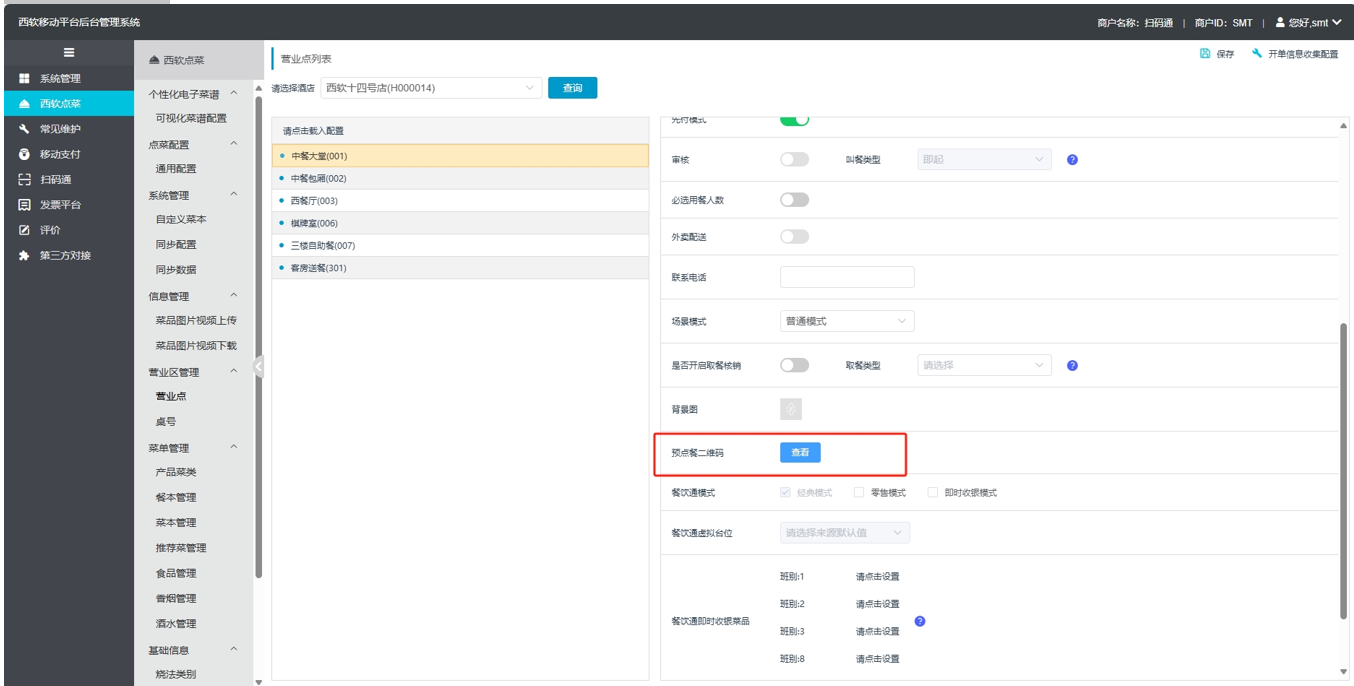
Task: Open the 餐饮通虚拟台位 dropdown
Action: (845, 533)
